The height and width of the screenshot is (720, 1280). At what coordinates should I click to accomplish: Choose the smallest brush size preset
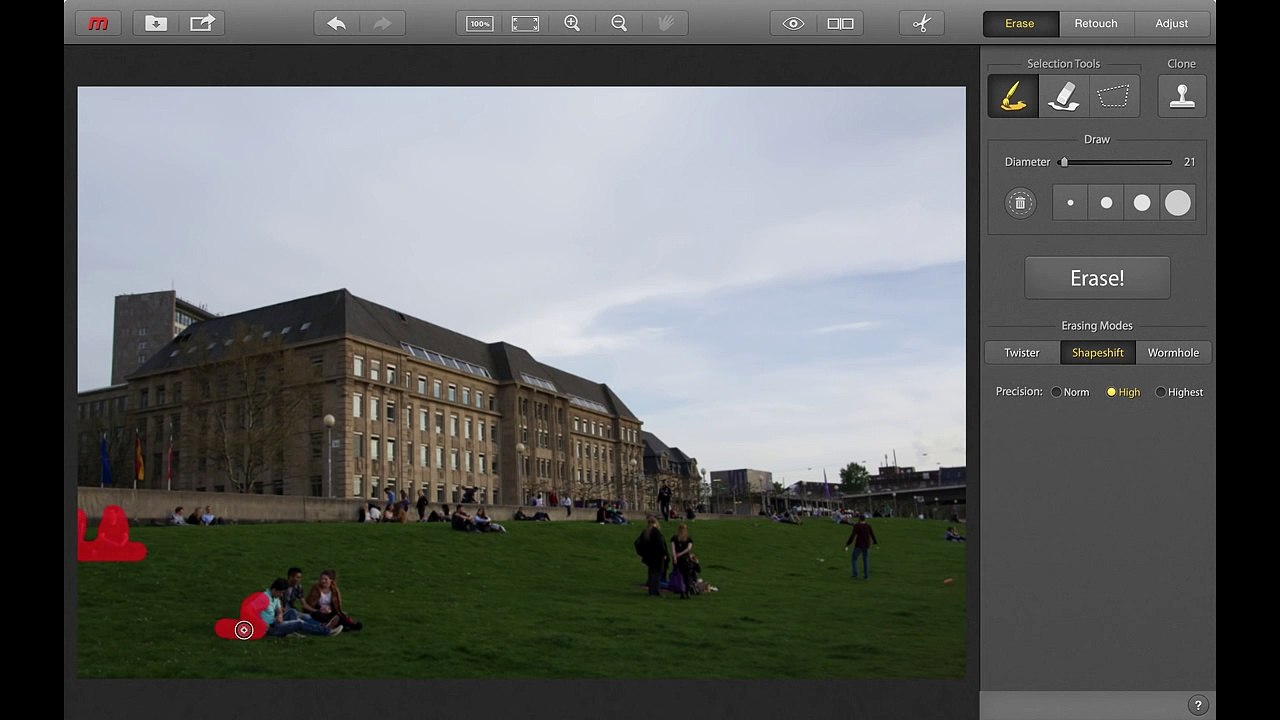[1070, 203]
